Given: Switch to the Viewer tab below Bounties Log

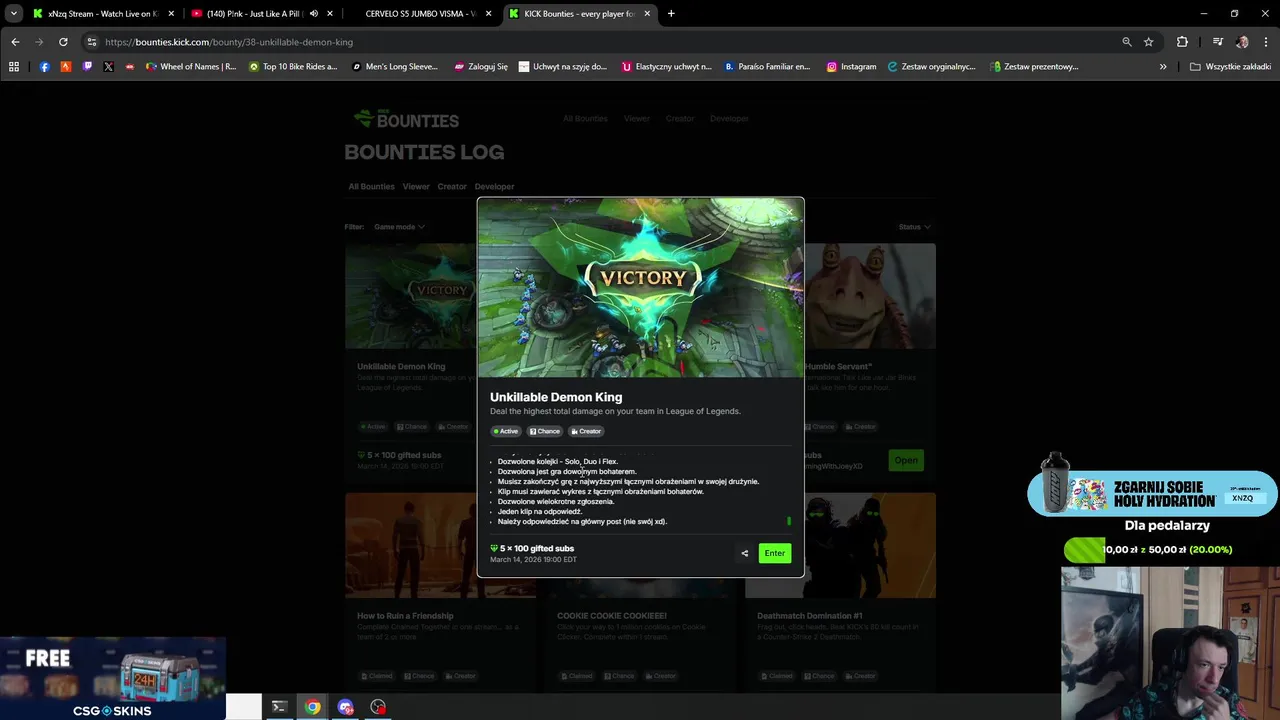Looking at the screenshot, I should tap(416, 186).
